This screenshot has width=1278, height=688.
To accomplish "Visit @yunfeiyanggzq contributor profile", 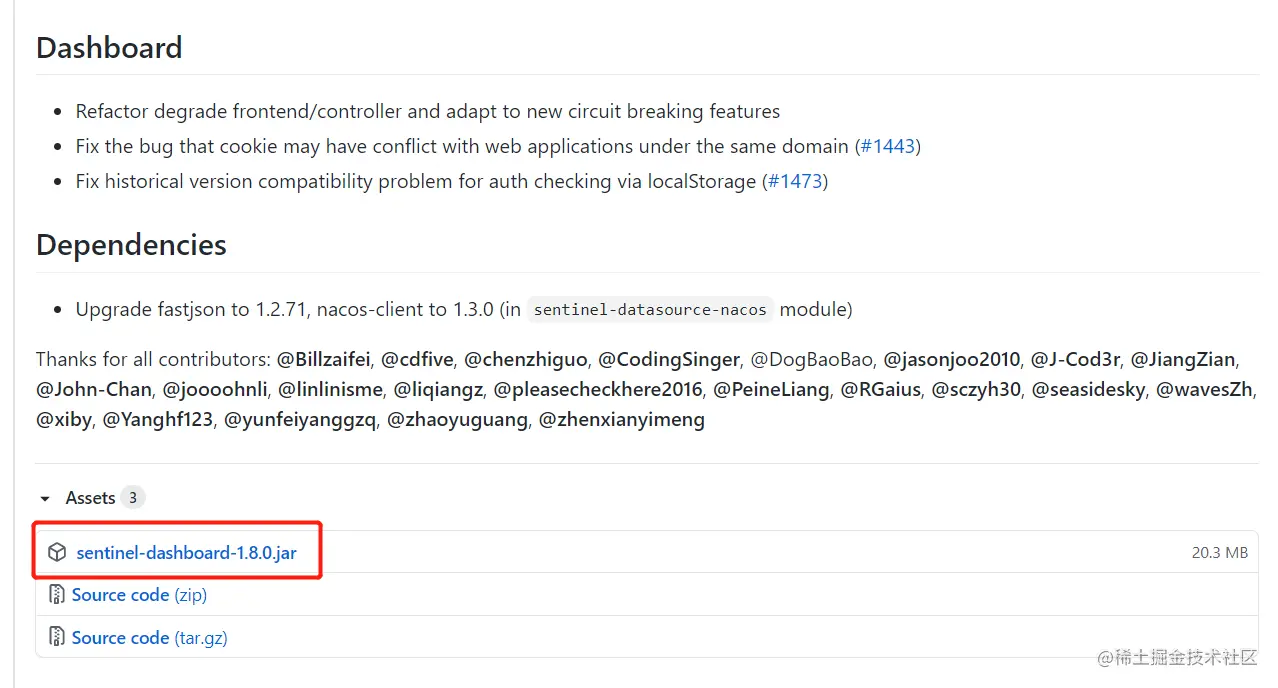I will [x=300, y=419].
